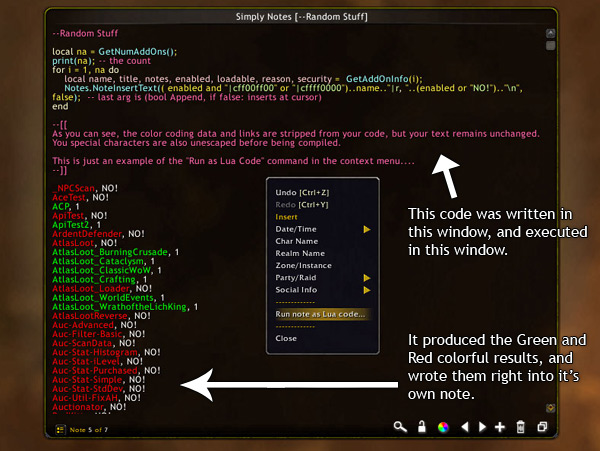
Task: Click the AtlasLoot_Crafting, 1 row
Action: click(99, 279)
